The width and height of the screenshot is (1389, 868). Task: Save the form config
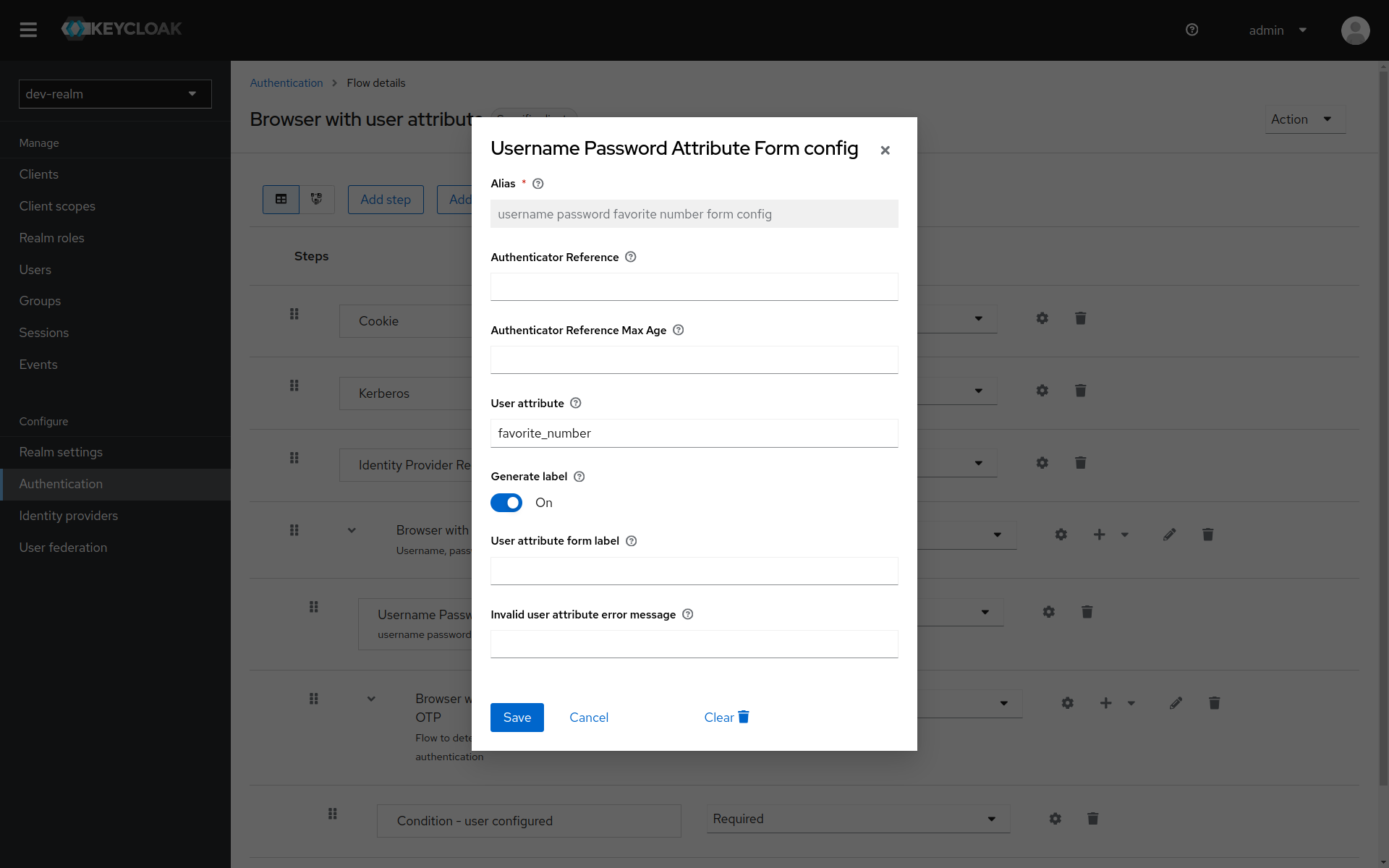[517, 718]
